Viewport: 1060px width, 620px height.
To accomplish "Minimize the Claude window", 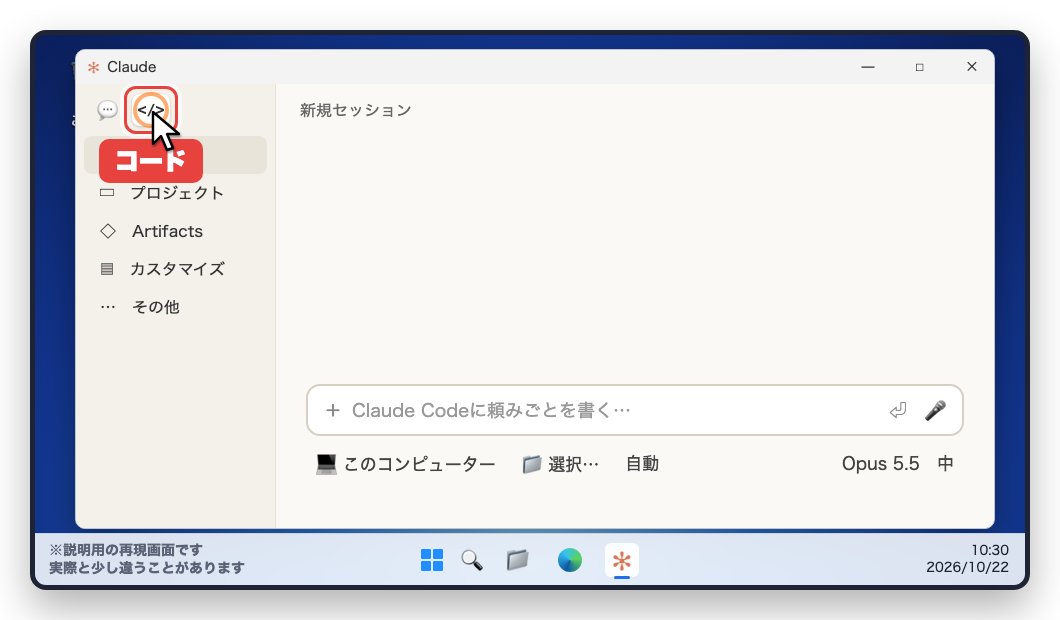I will click(868, 67).
